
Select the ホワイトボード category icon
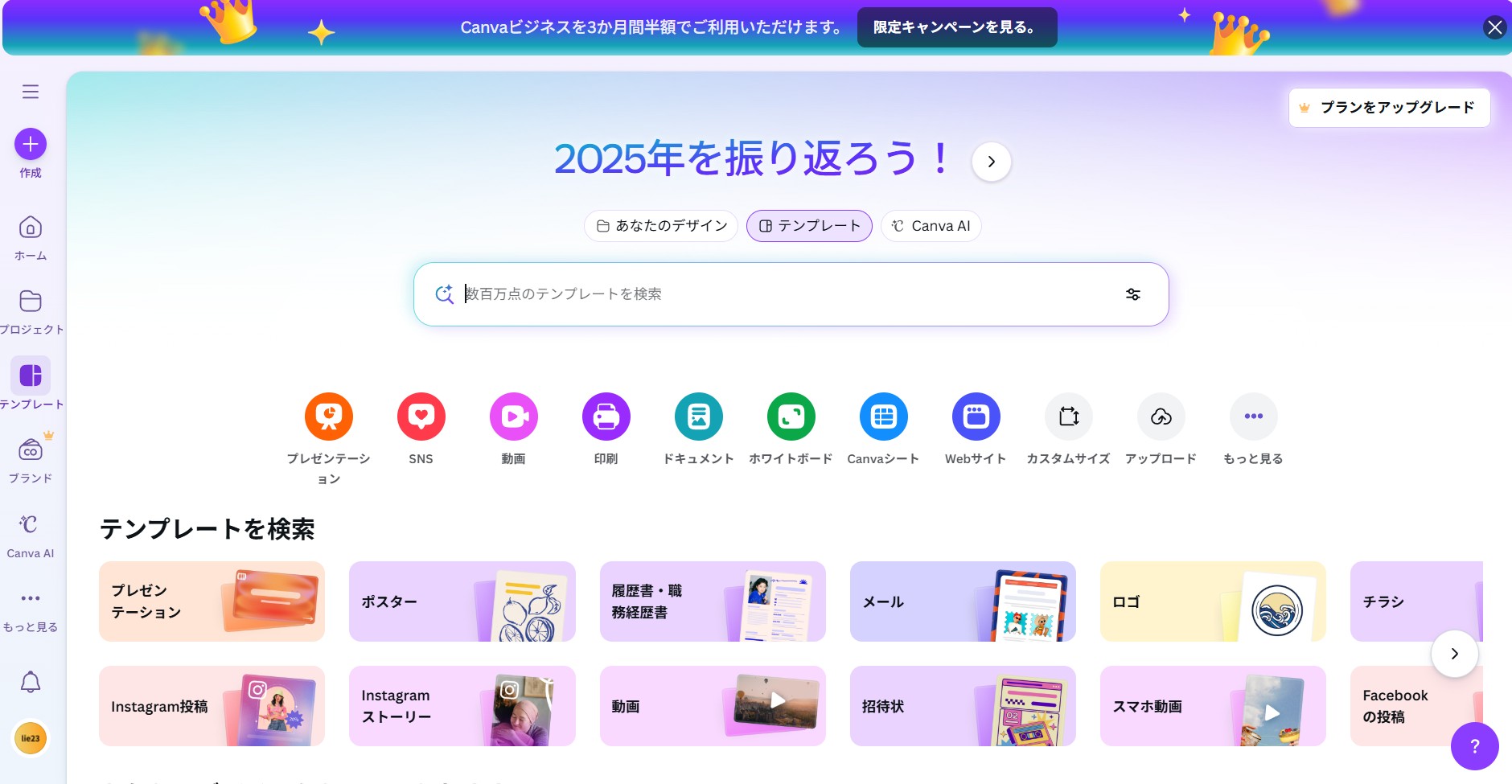(x=791, y=417)
